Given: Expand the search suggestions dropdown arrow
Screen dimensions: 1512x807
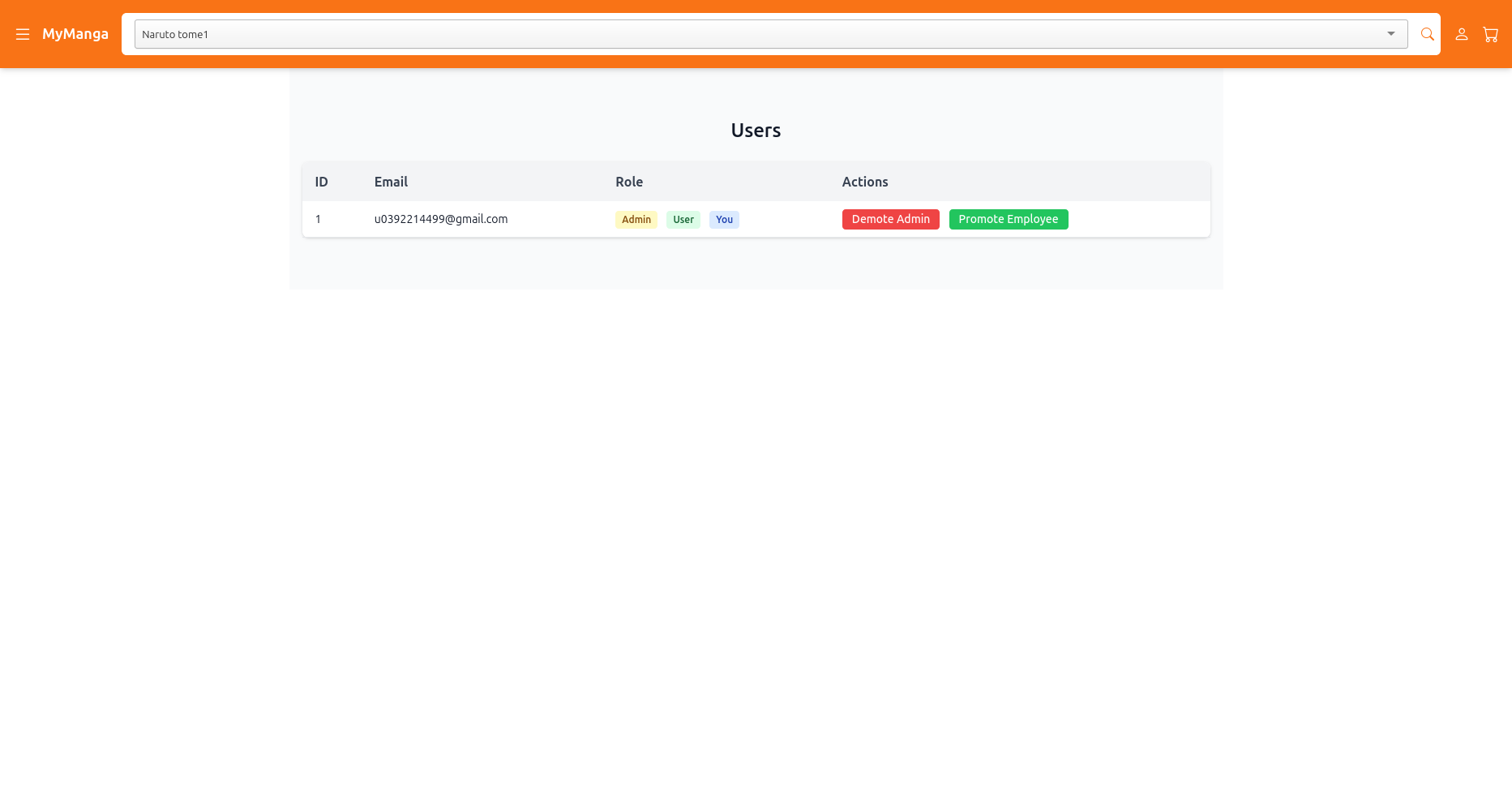Looking at the screenshot, I should [x=1390, y=34].
